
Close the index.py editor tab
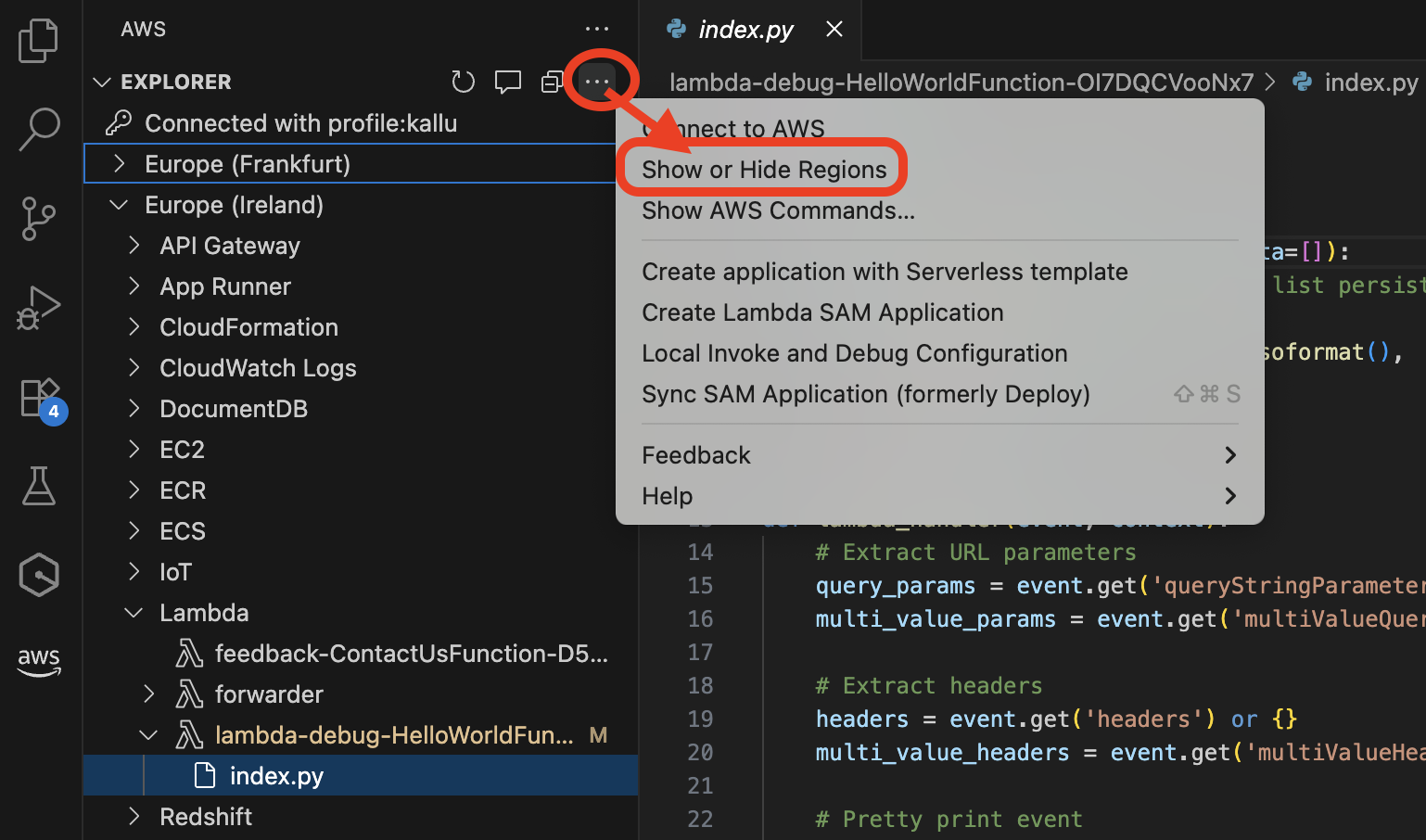[x=834, y=29]
